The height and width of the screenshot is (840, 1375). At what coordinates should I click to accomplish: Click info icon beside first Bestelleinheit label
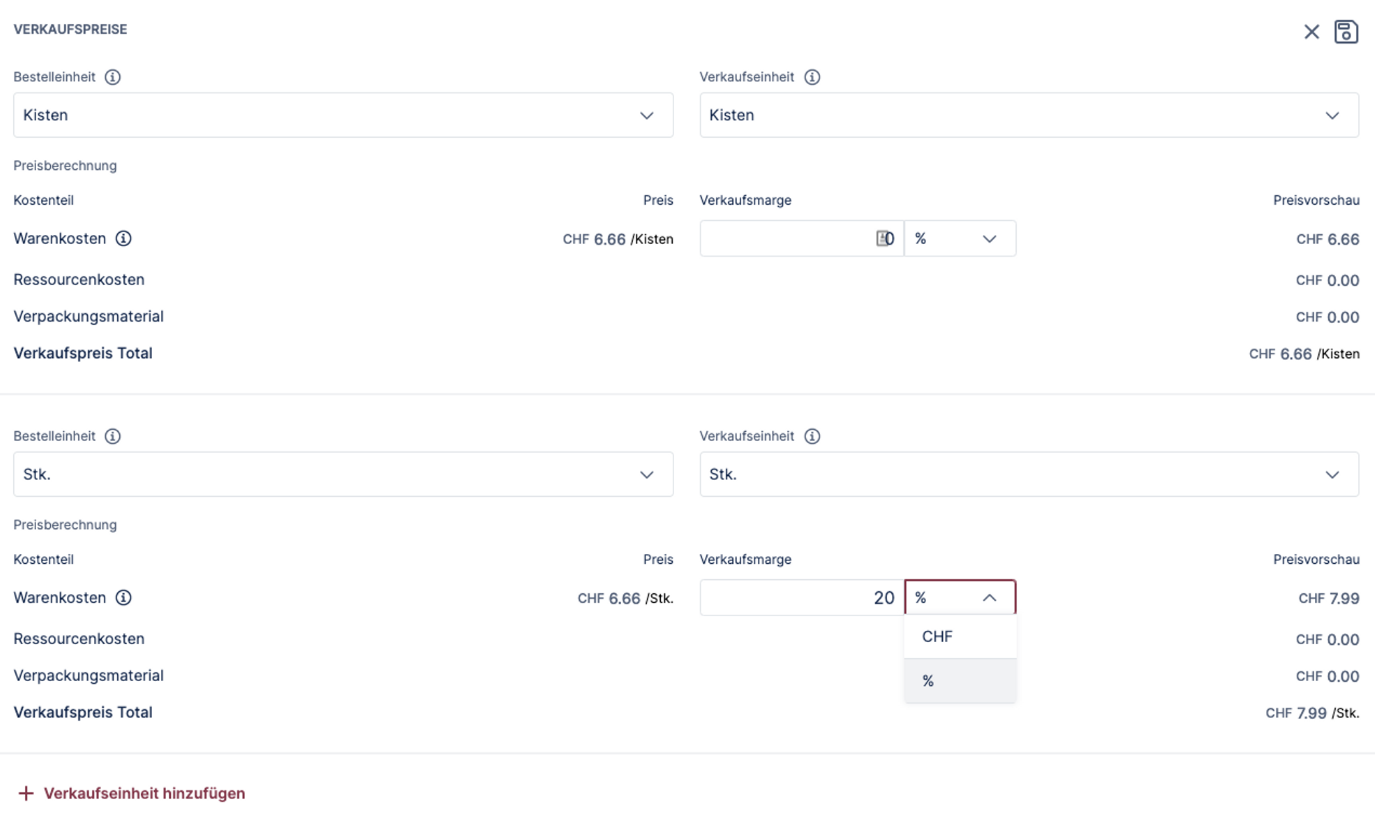pos(113,77)
